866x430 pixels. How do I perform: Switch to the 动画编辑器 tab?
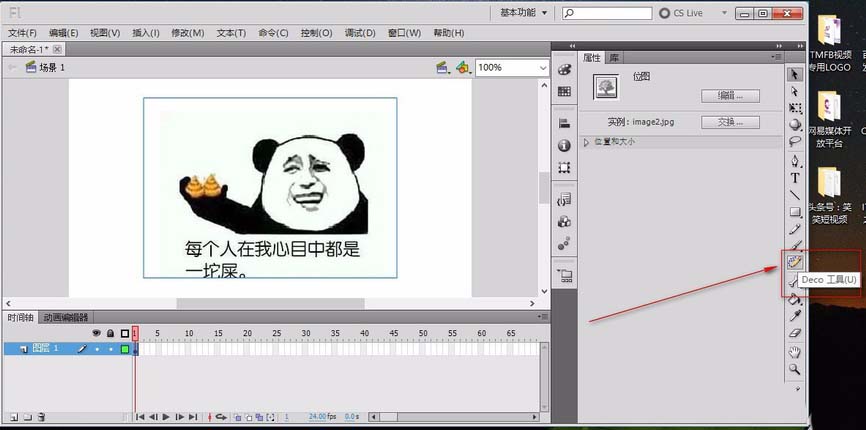[x=66, y=317]
